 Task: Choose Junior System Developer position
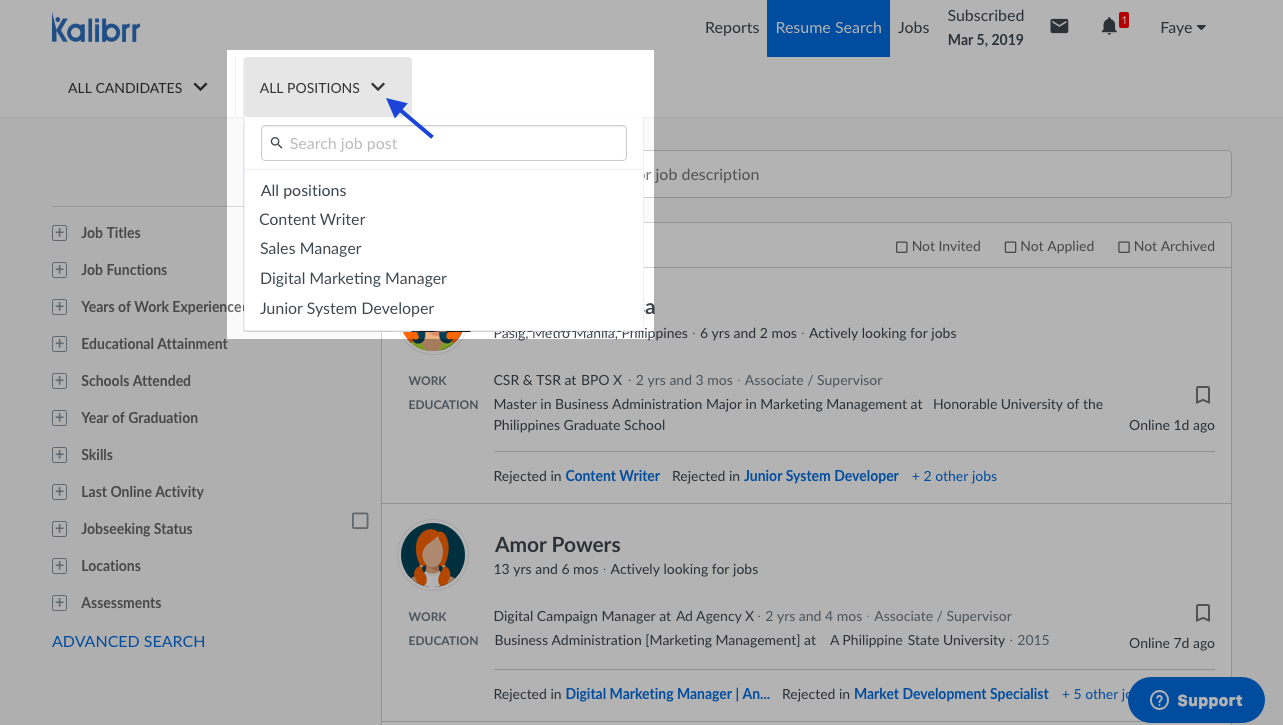(x=347, y=309)
